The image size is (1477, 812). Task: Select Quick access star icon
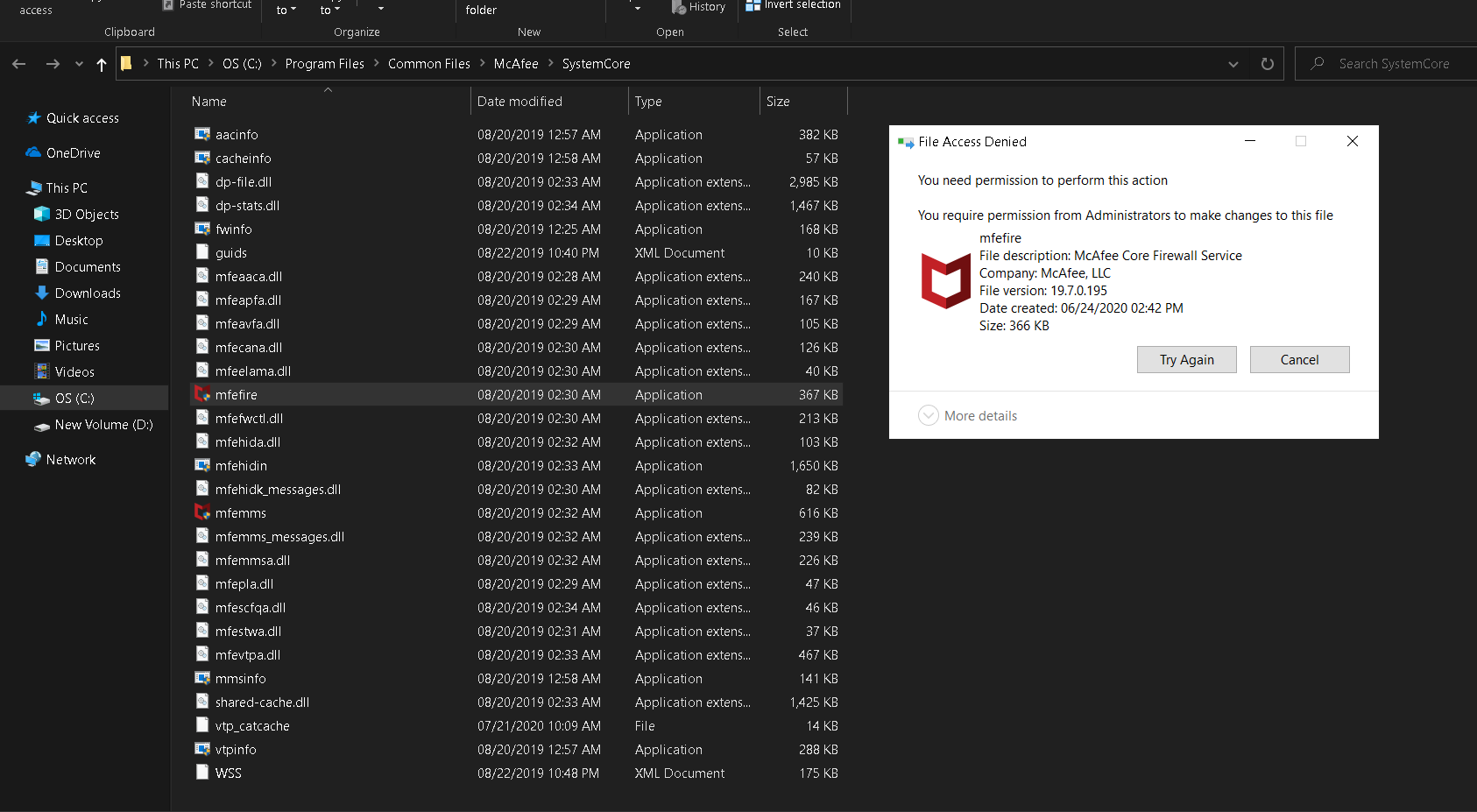pos(34,117)
